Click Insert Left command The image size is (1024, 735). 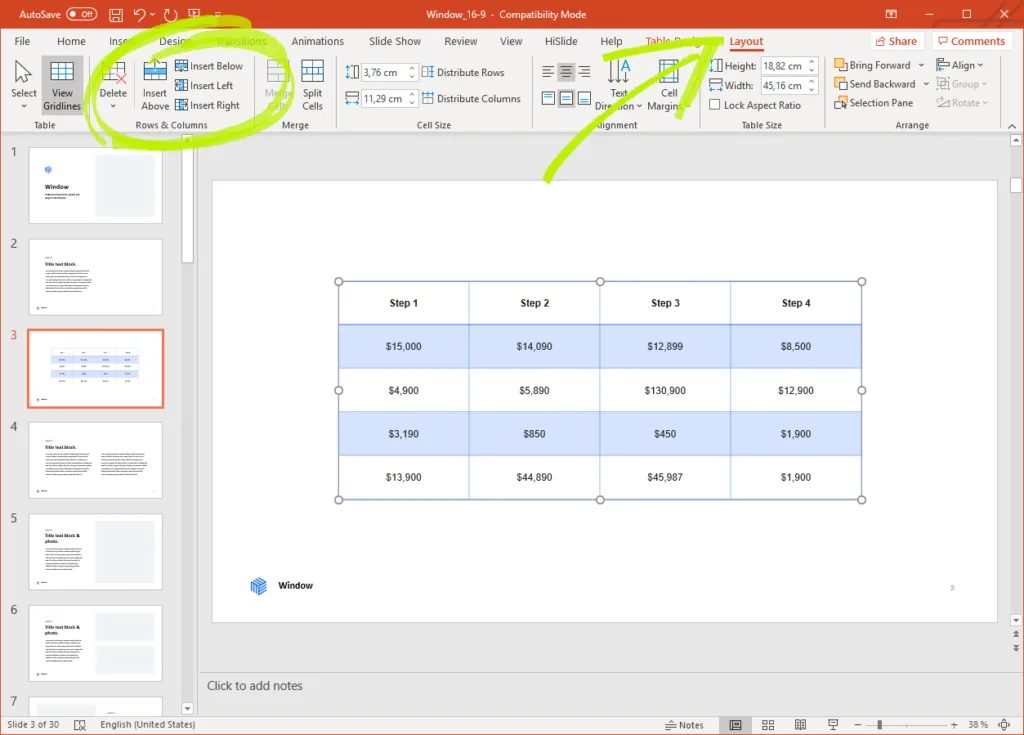click(204, 86)
